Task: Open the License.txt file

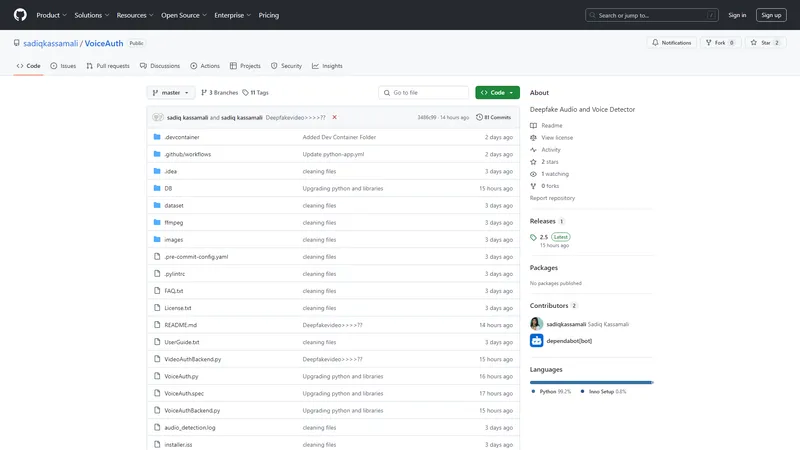Action: click(x=178, y=308)
